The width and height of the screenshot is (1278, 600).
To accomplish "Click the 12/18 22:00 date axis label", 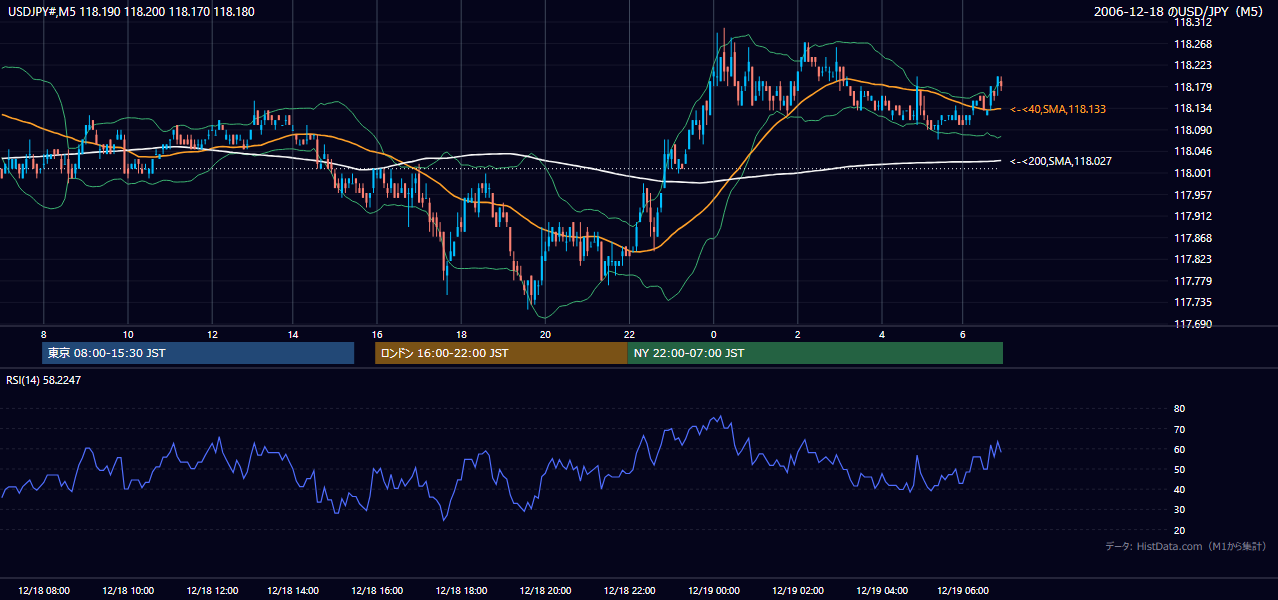I will [x=629, y=591].
